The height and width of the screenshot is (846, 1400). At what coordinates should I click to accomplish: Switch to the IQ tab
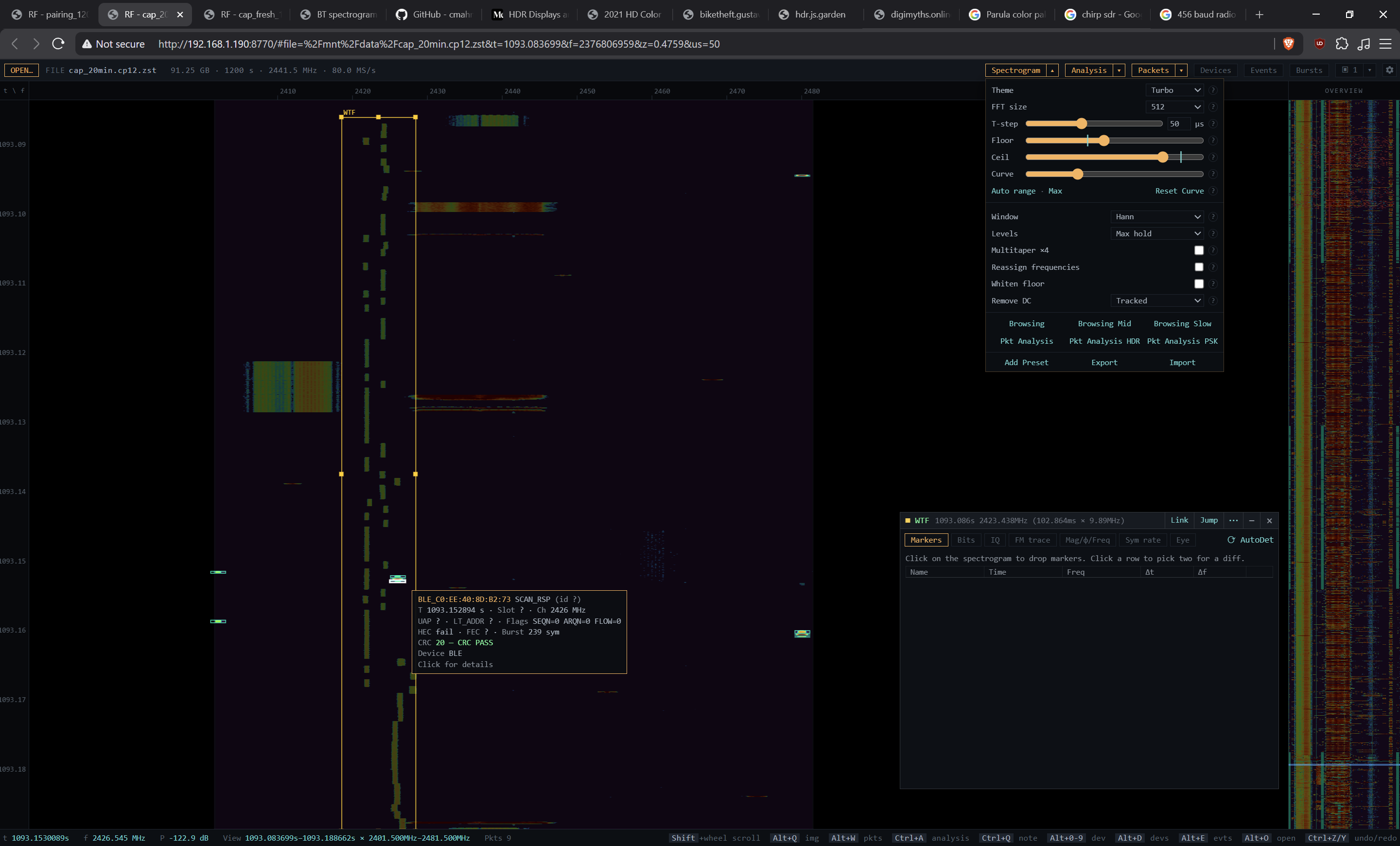[x=995, y=540]
